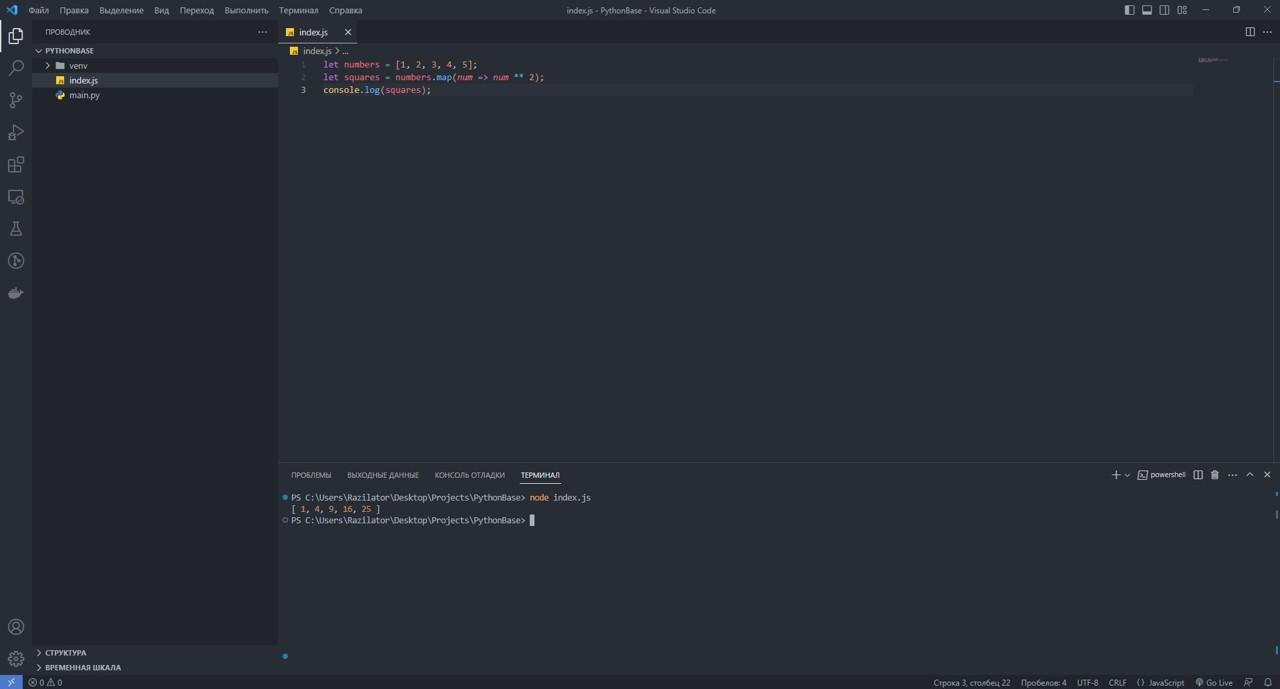
Task: Switch to the ПРОБЛЕМЫ panel tab
Action: click(311, 475)
